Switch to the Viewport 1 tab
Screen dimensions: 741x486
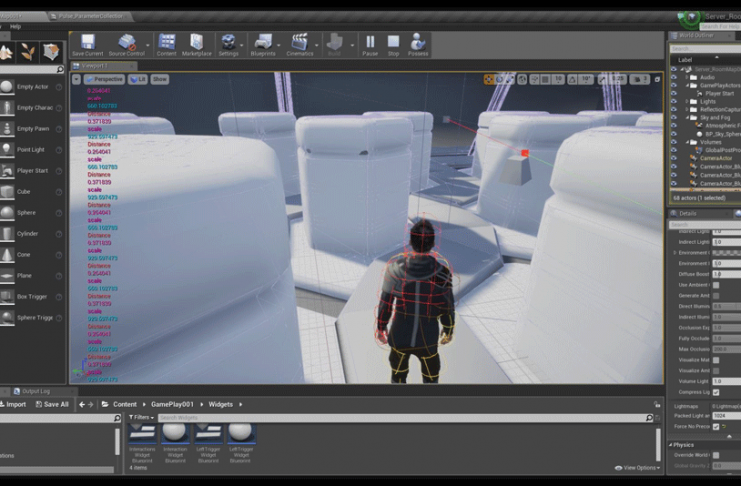(103, 66)
